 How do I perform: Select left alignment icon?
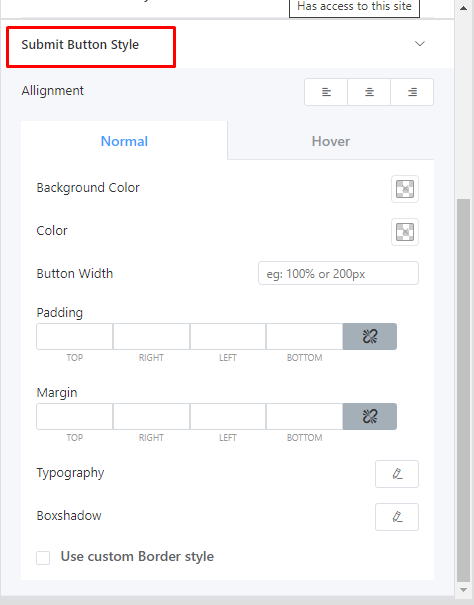[326, 92]
